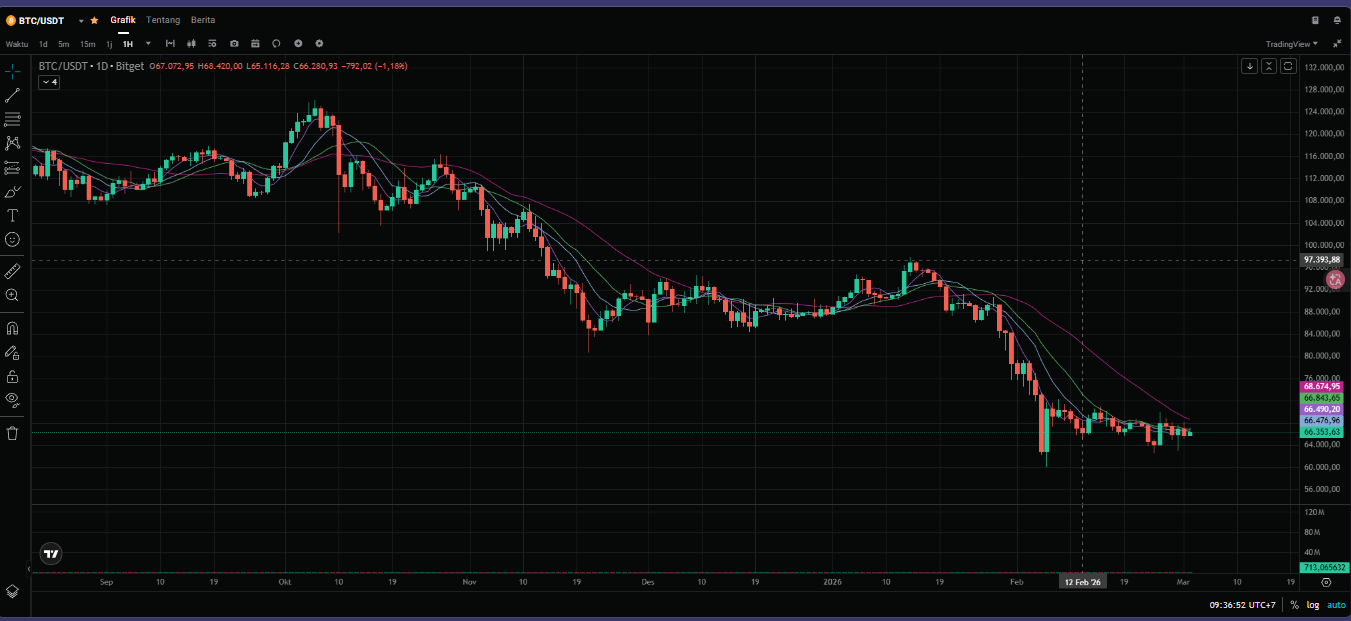The width and height of the screenshot is (1351, 621).
Task: Toggle the log scale option
Action: [x=1311, y=605]
